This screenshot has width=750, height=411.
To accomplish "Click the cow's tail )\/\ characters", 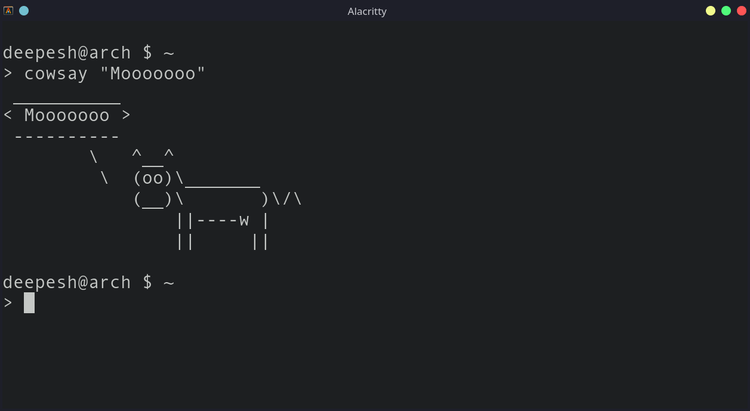I will [281, 199].
